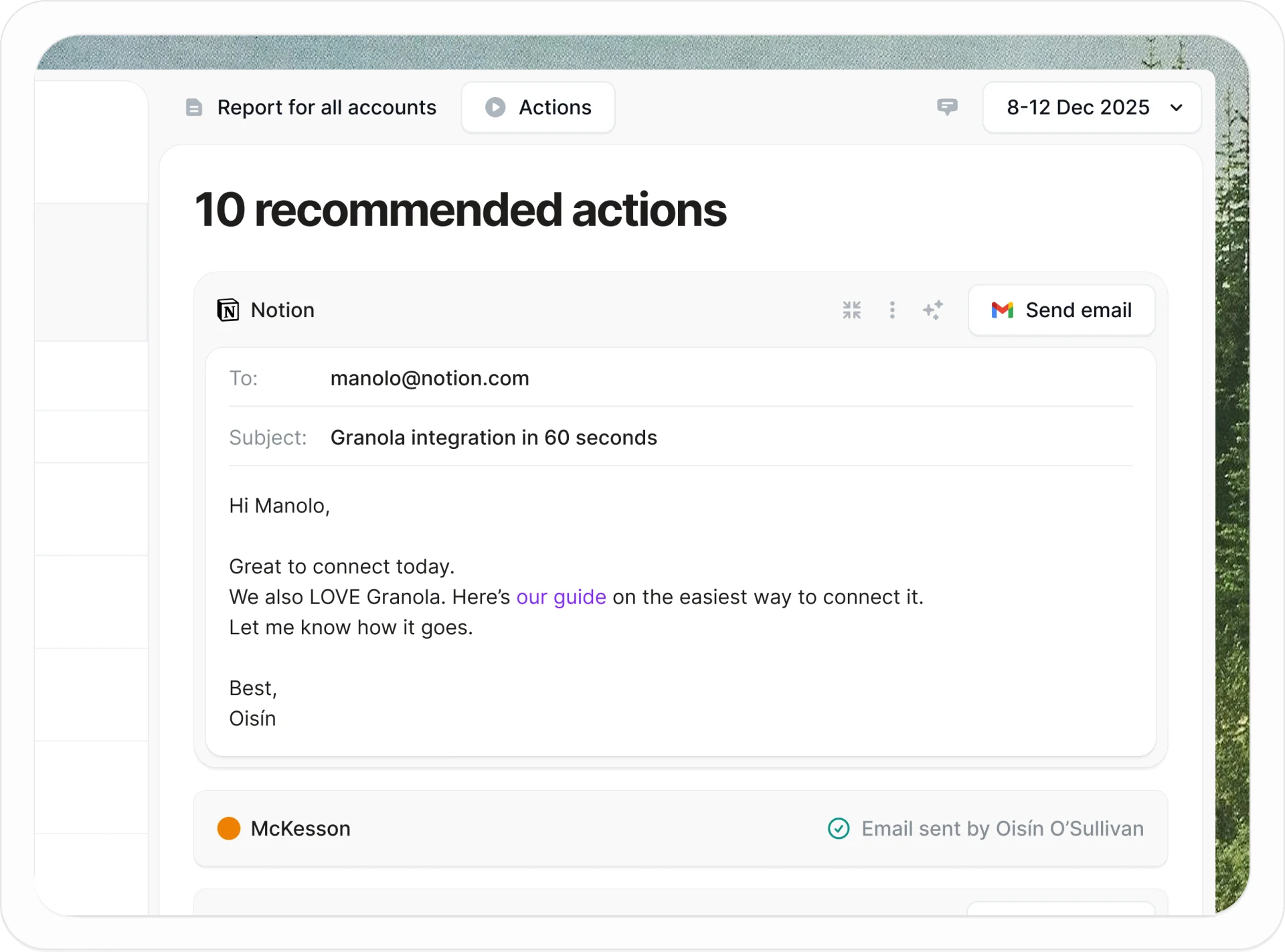Click the Notion logo icon
The height and width of the screenshot is (952, 1285).
tap(228, 310)
